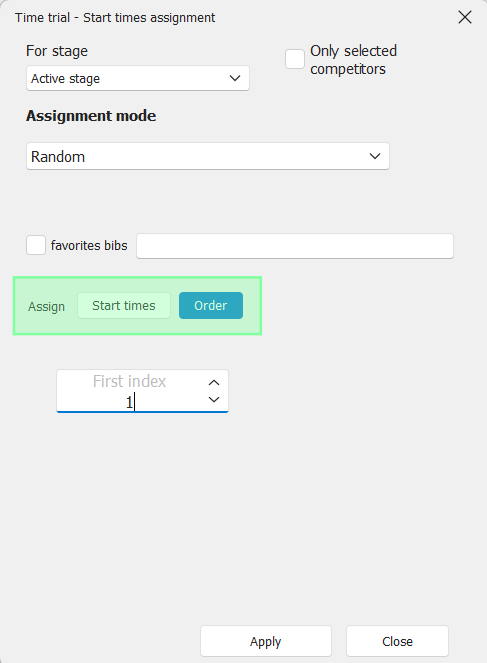Click the Assign label in the highlighted box
This screenshot has height=663, width=487.
[47, 306]
